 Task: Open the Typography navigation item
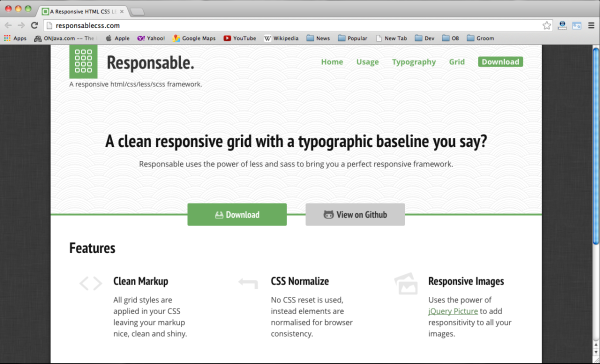[414, 62]
